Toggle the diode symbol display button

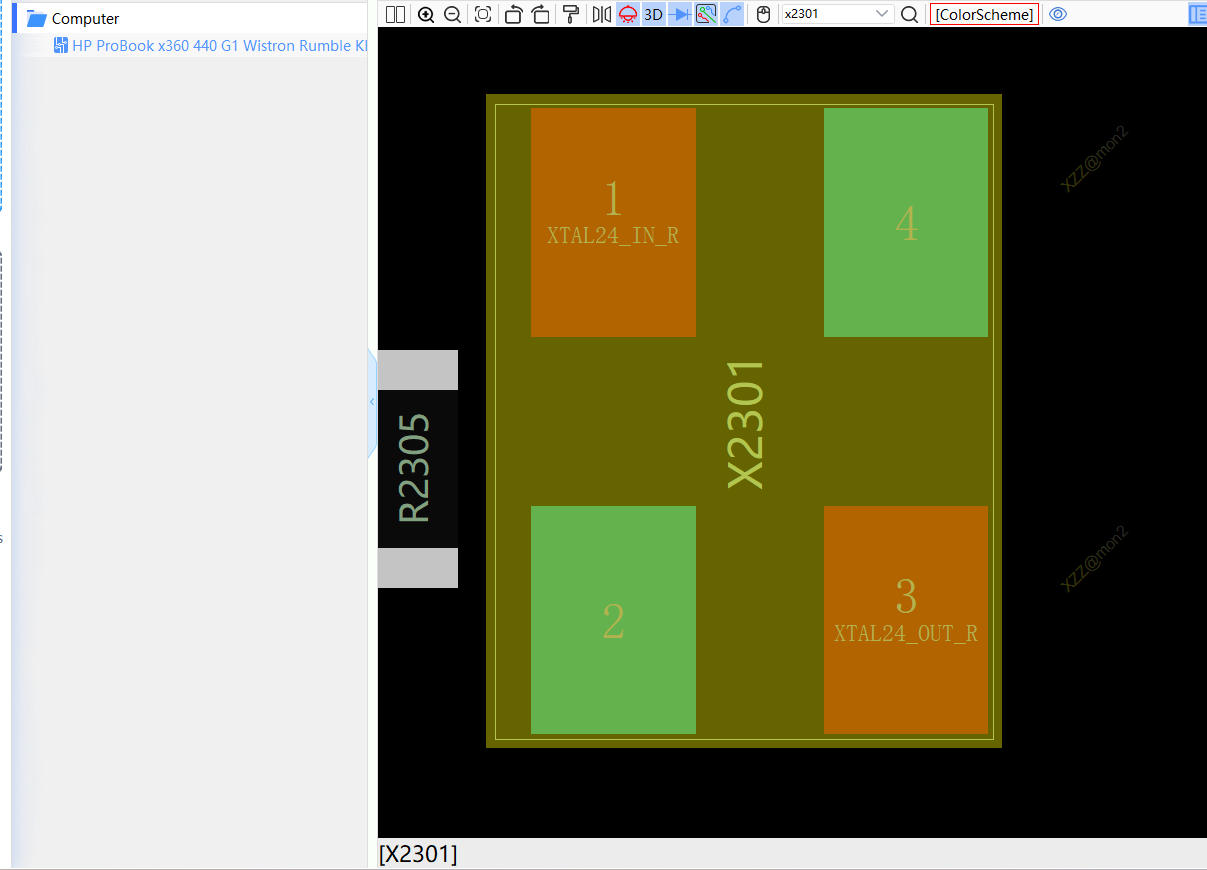(x=679, y=14)
